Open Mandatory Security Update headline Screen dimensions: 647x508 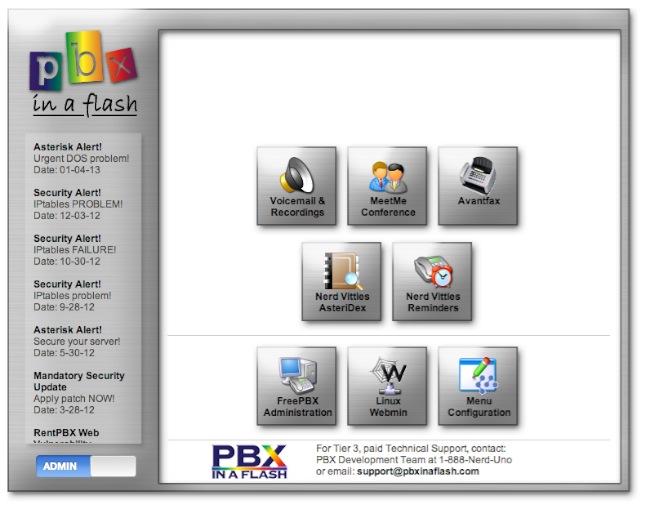coord(79,381)
